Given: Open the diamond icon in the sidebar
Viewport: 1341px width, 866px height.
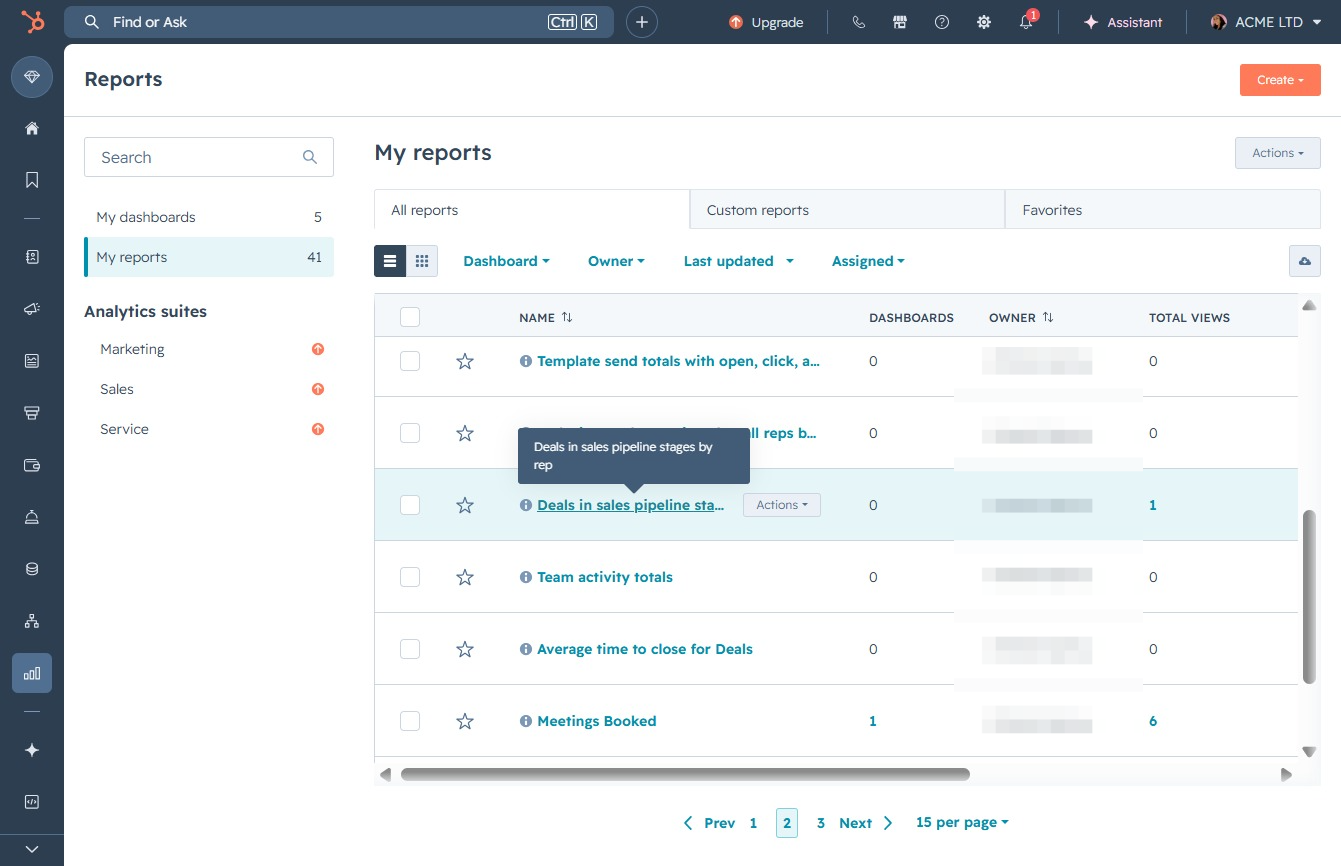Looking at the screenshot, I should (x=32, y=77).
